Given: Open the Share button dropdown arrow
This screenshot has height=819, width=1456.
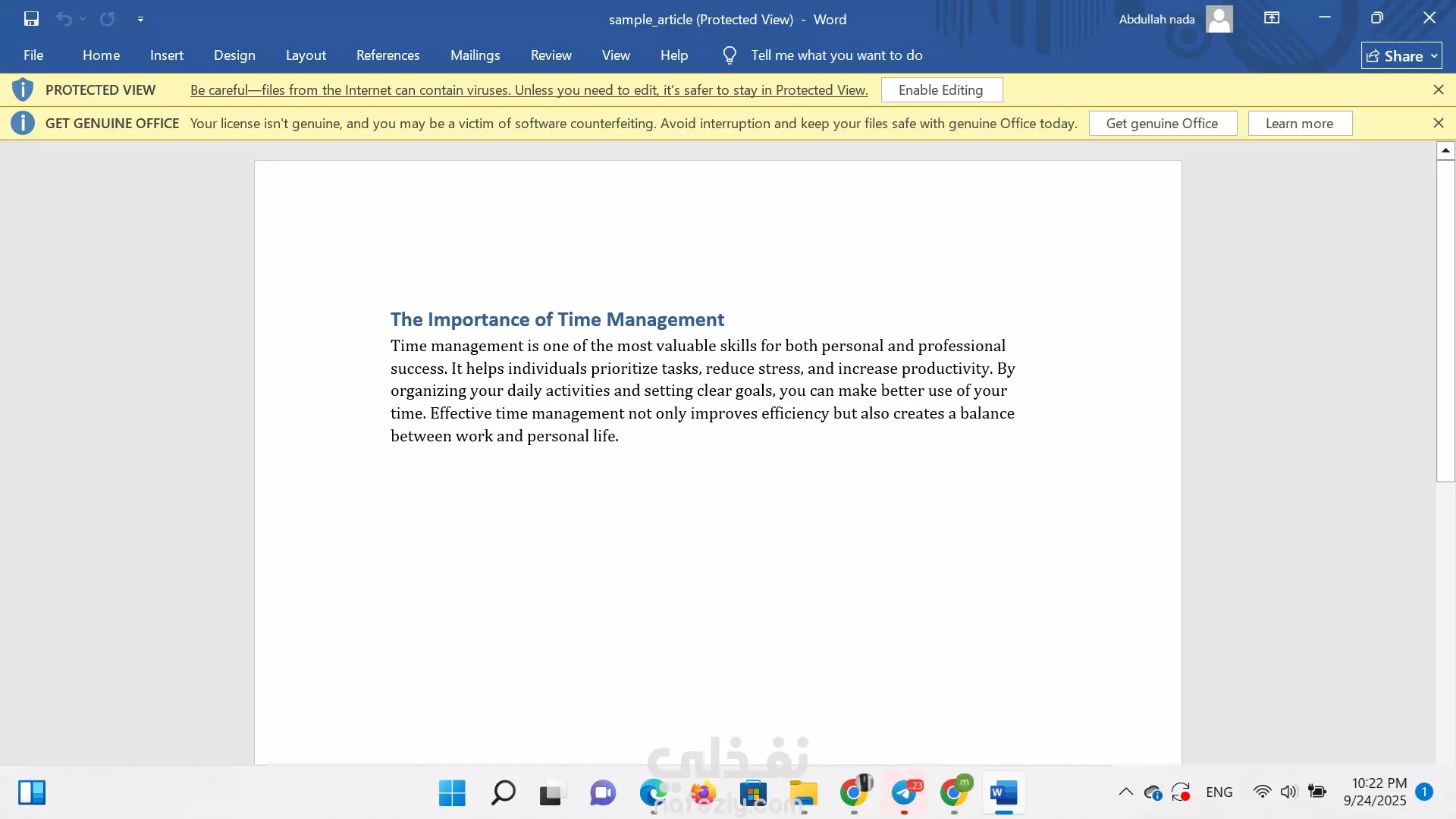Looking at the screenshot, I should click(1434, 56).
